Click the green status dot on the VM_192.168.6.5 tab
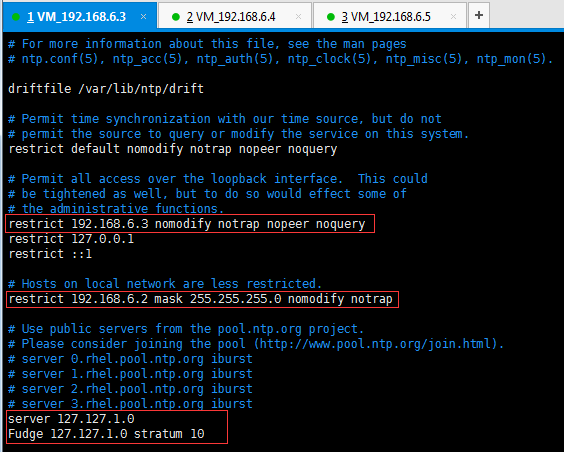Image resolution: width=564 pixels, height=452 pixels. click(331, 17)
